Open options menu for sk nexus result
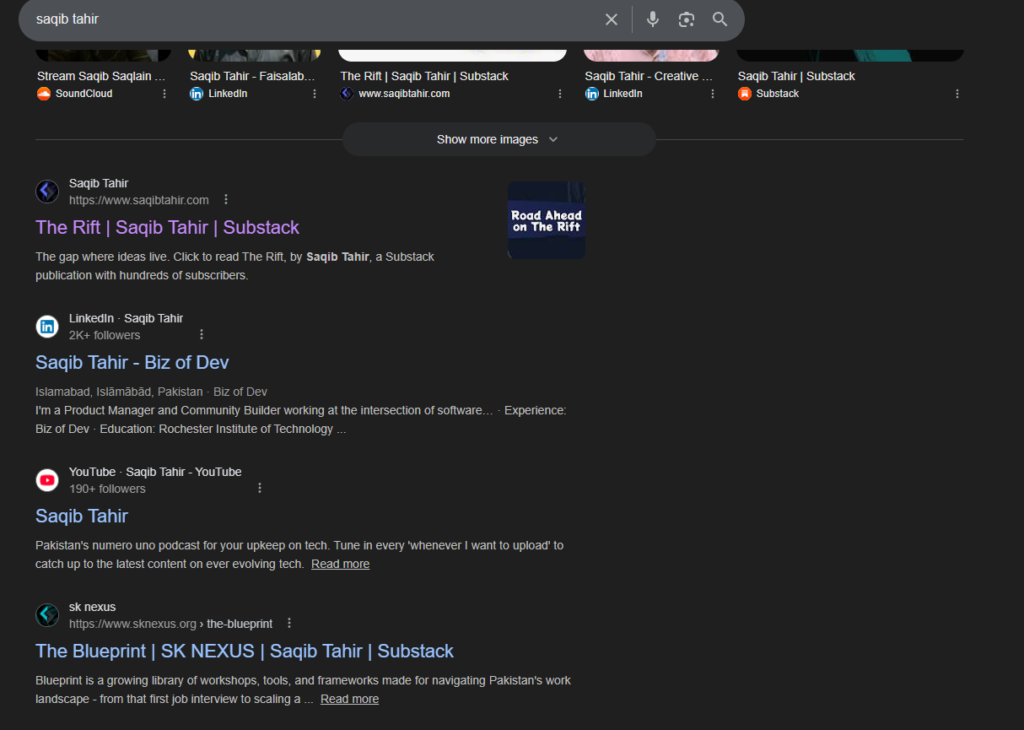The height and width of the screenshot is (730, 1024). [x=289, y=624]
